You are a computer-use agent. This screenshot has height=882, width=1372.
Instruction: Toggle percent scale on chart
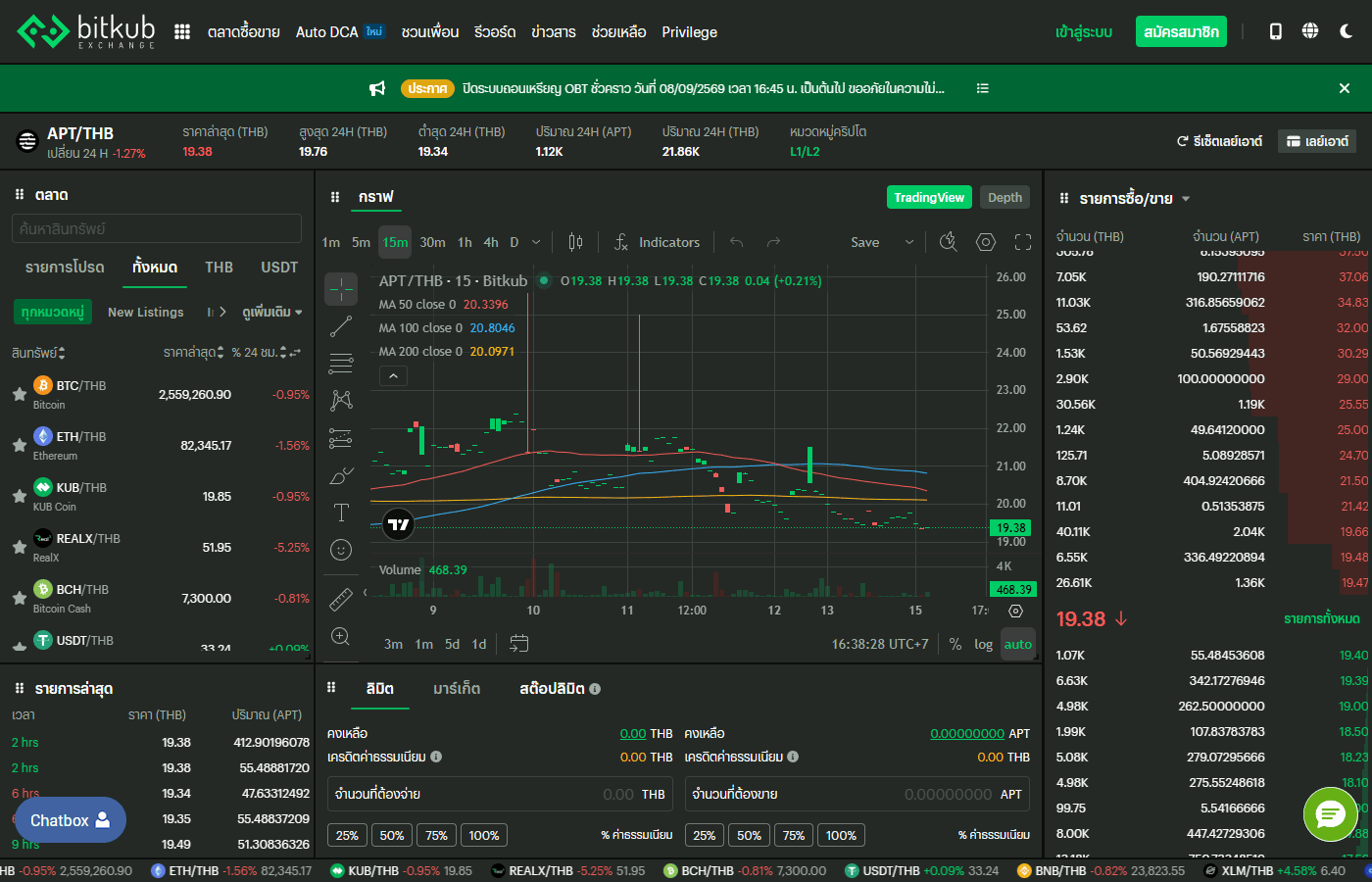pos(955,644)
